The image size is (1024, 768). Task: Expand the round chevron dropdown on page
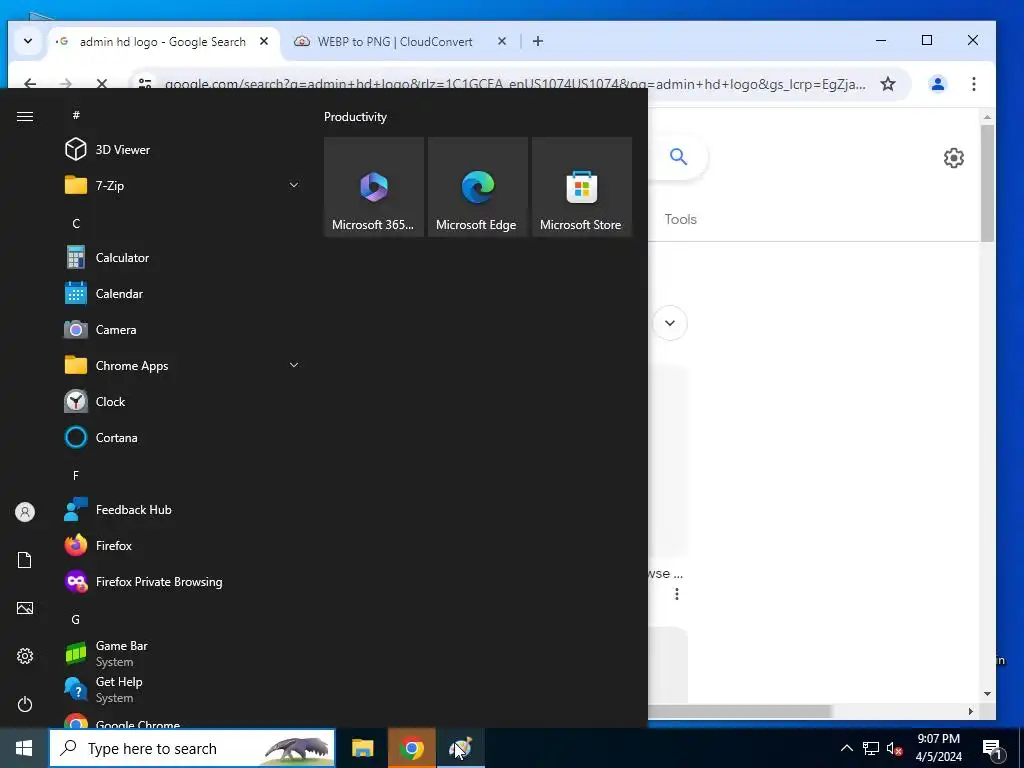(x=669, y=323)
